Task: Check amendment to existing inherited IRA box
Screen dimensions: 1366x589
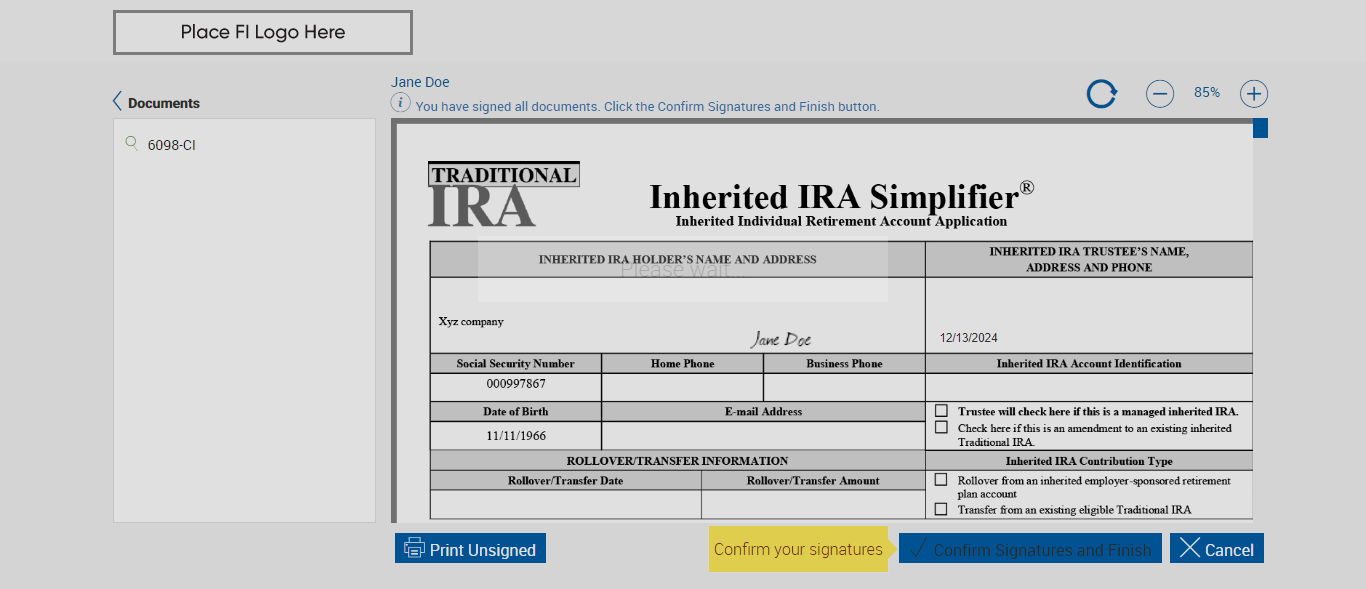Action: click(941, 427)
